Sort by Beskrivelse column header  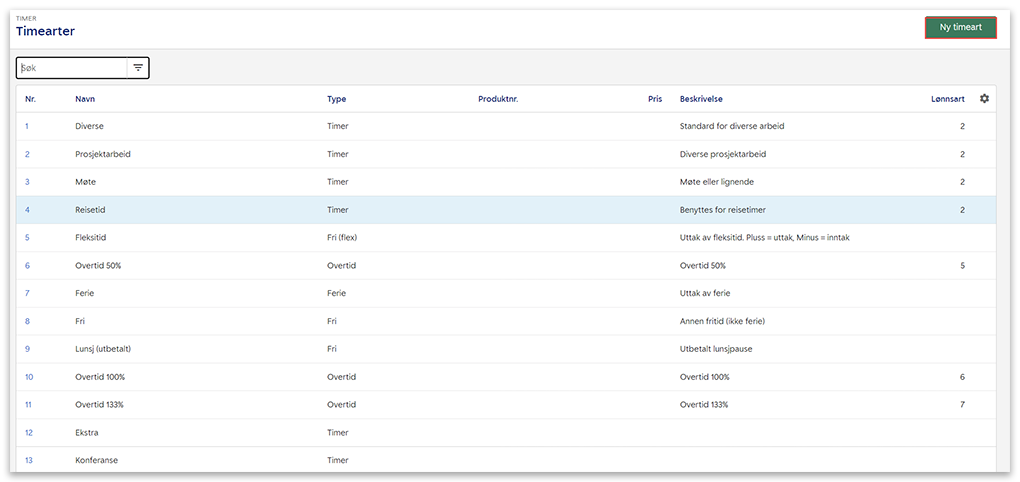click(x=701, y=99)
